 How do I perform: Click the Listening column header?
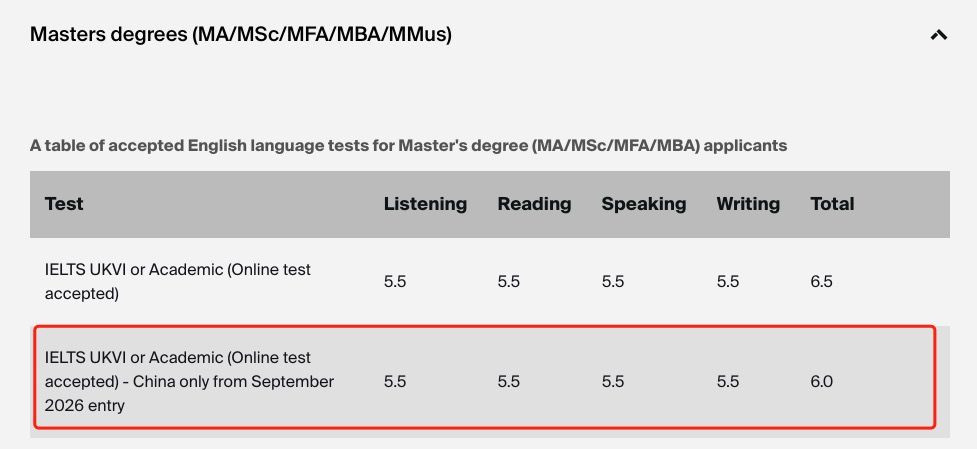point(425,204)
